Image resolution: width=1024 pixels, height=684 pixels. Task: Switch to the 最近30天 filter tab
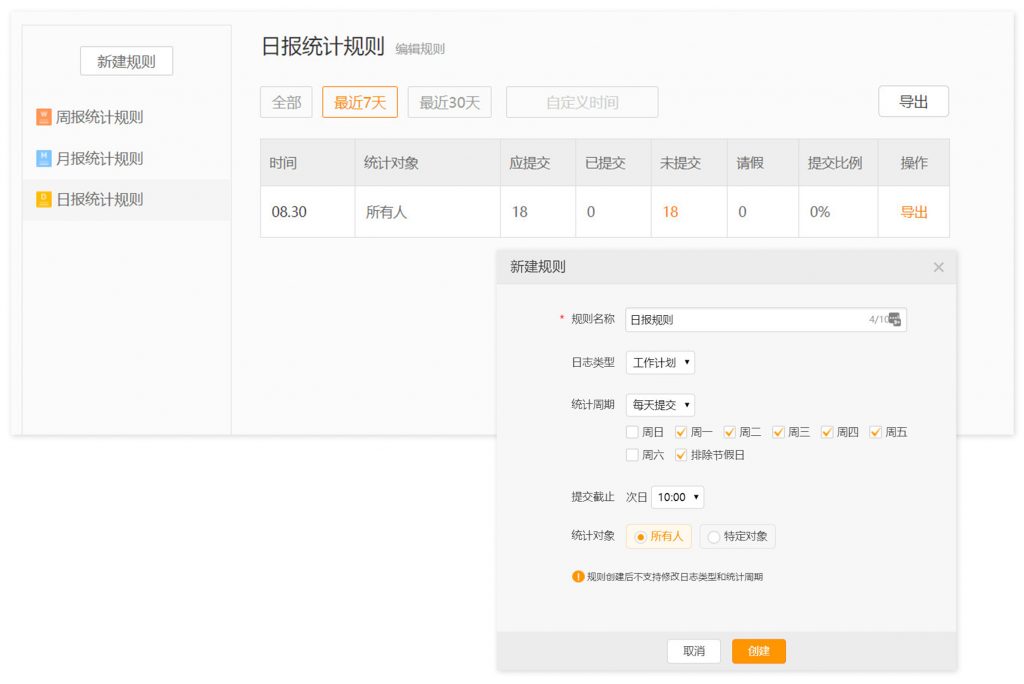(x=449, y=102)
